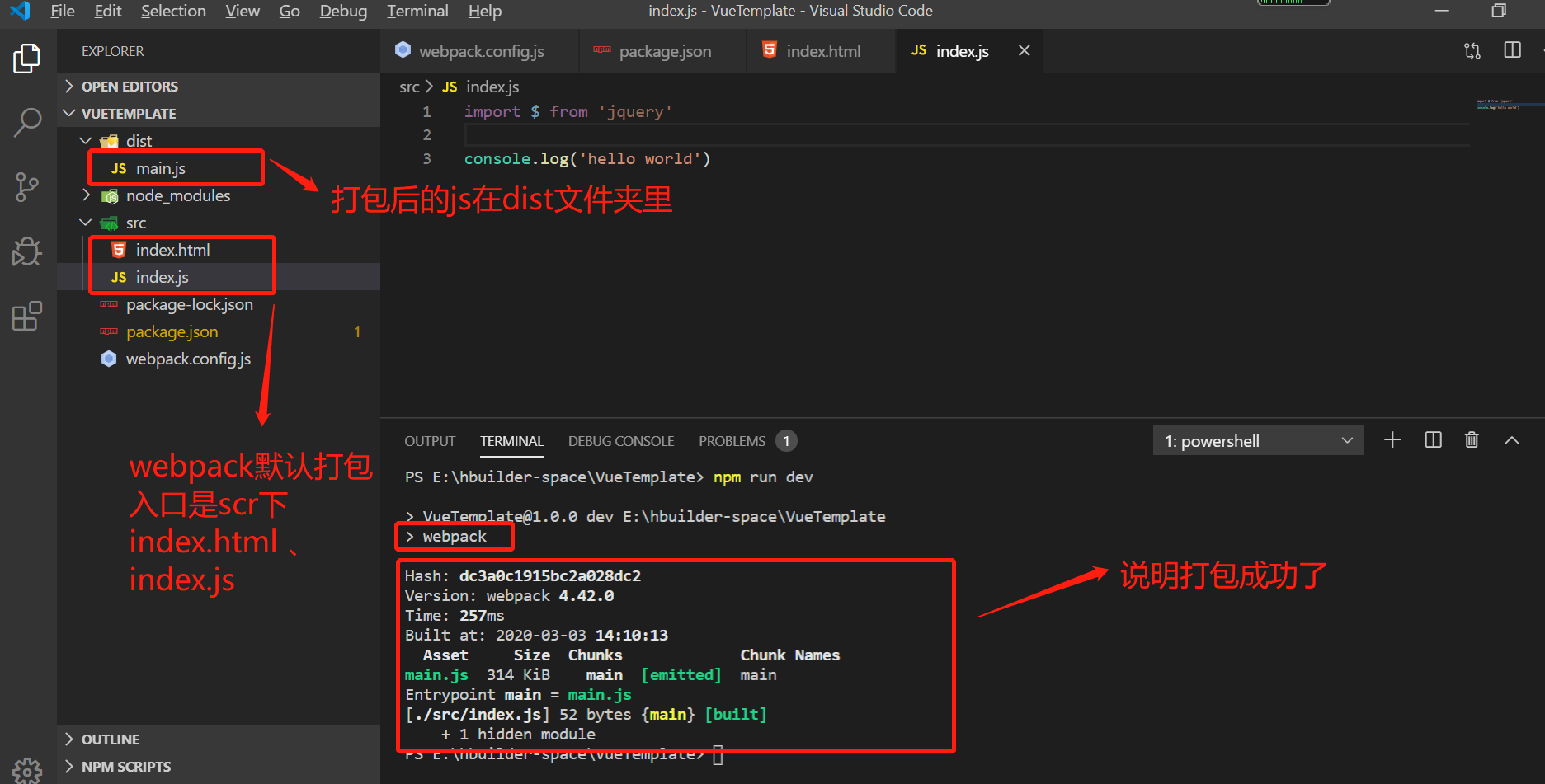Maximize the panel with up chevron
1545x784 pixels.
[x=1511, y=440]
